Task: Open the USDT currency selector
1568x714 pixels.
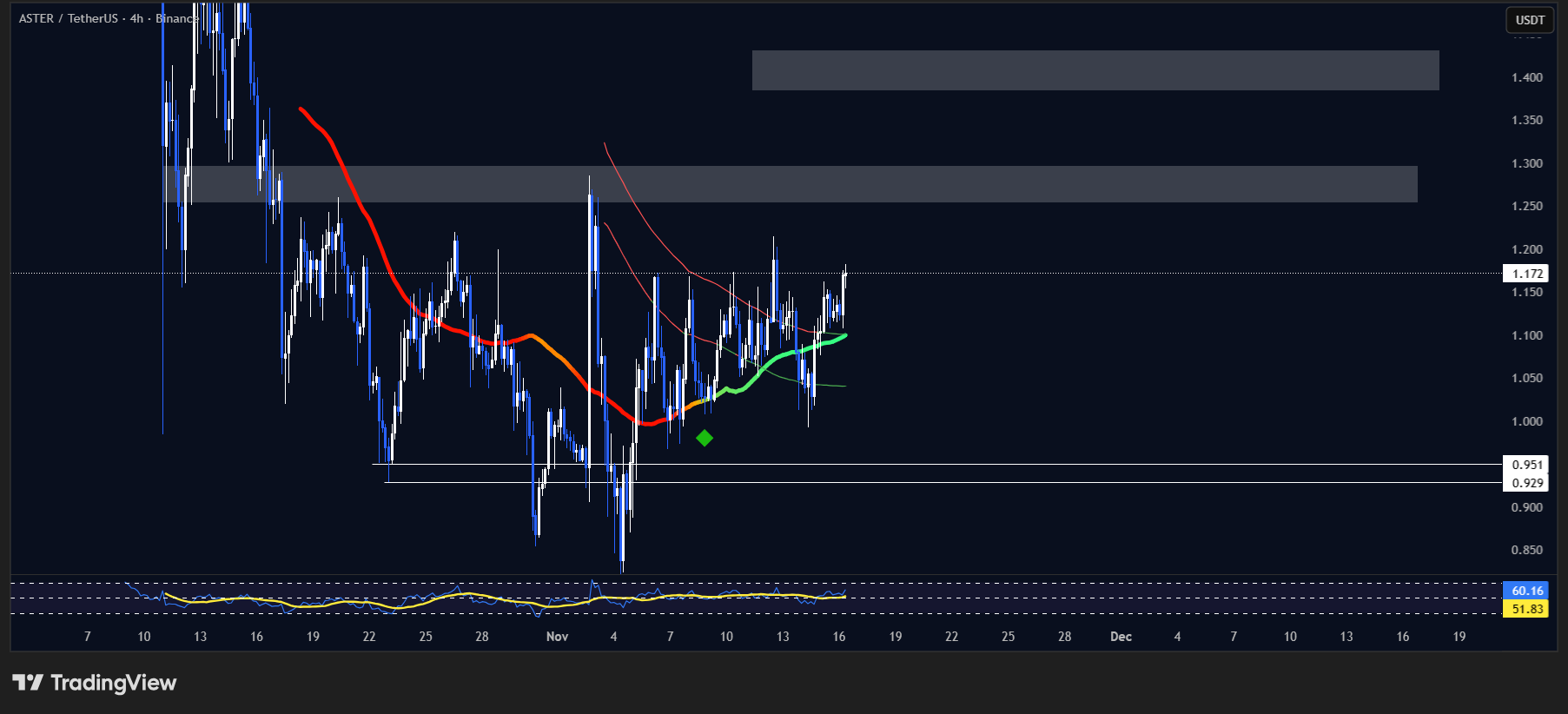Action: 1530,20
